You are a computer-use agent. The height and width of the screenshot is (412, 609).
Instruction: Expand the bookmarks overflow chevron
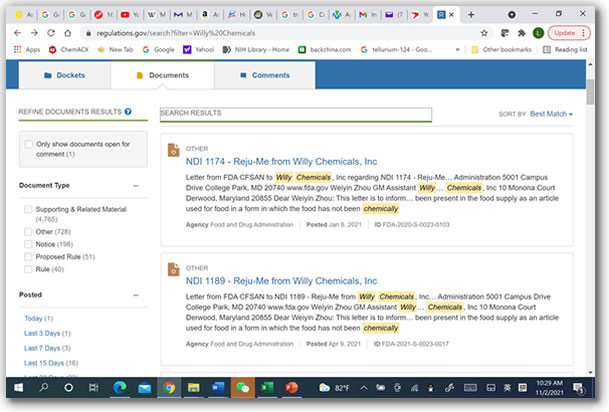(458, 50)
